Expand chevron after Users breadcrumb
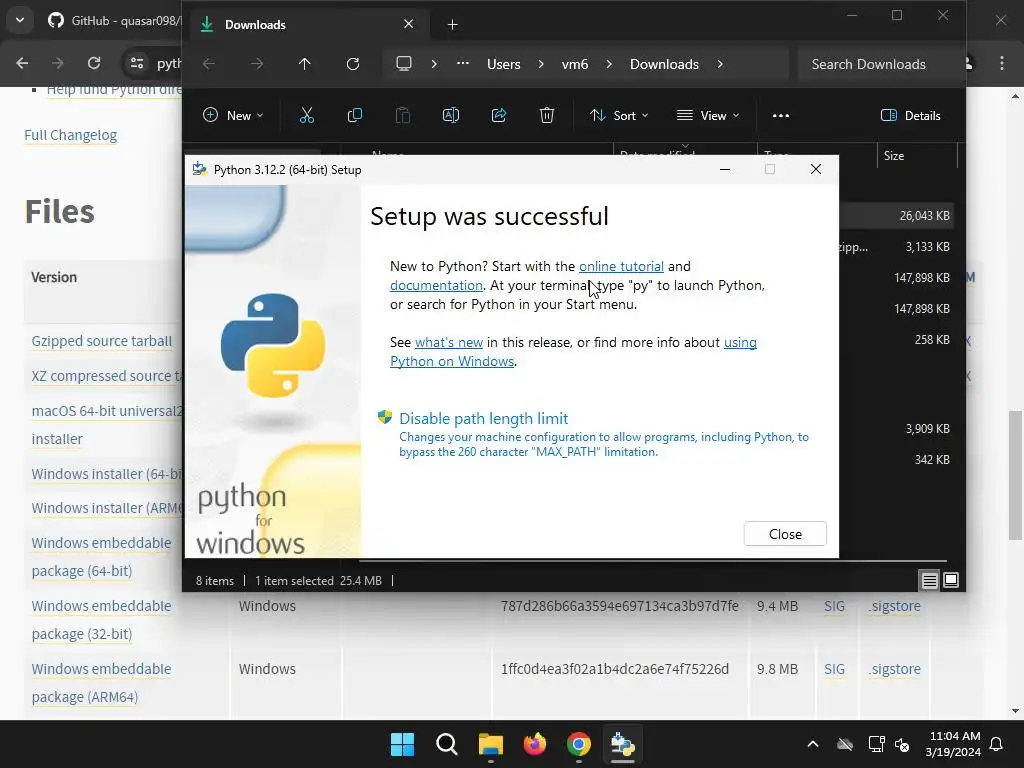Viewport: 1024px width, 768px height. point(541,64)
